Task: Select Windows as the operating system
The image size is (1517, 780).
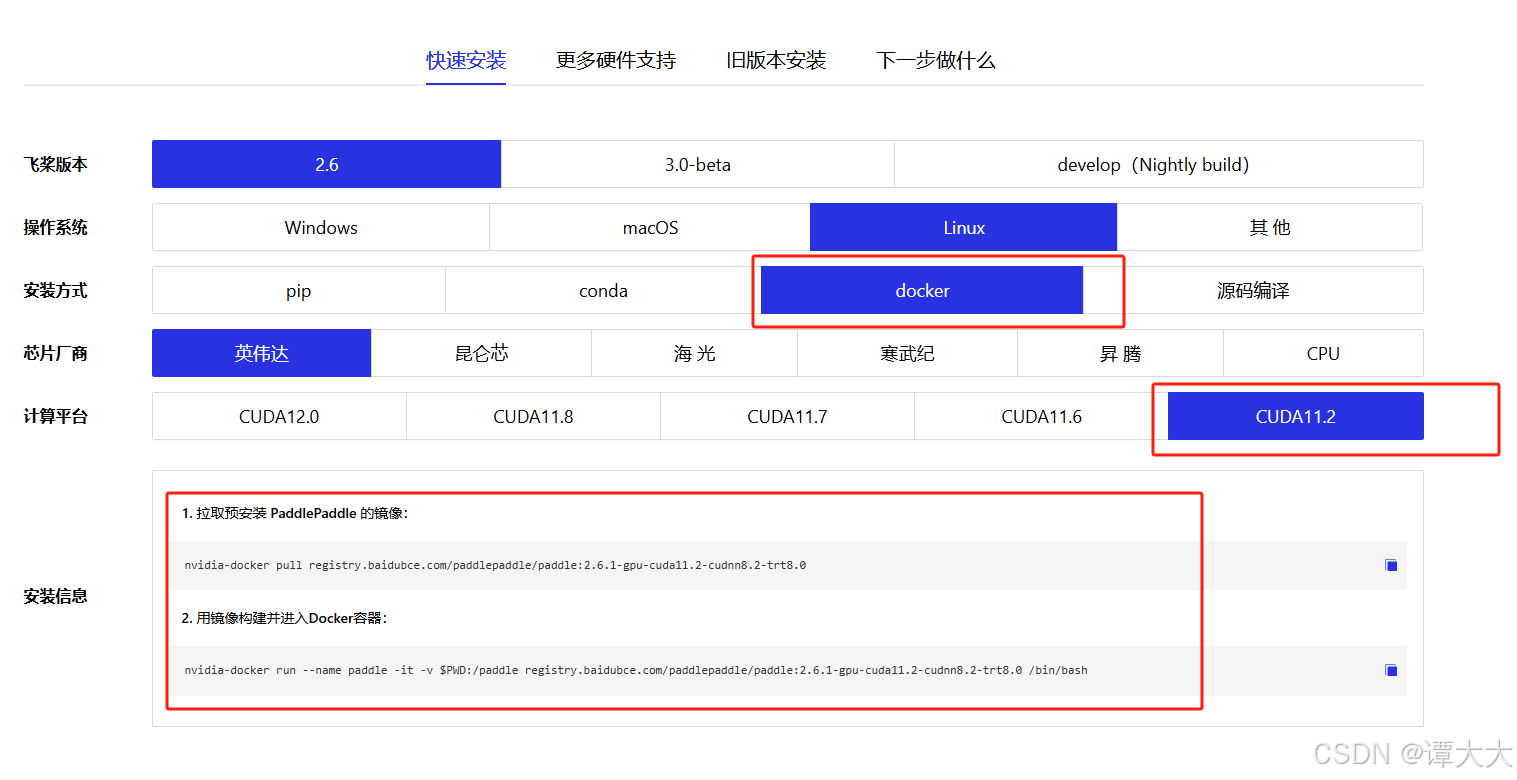Action: click(320, 227)
